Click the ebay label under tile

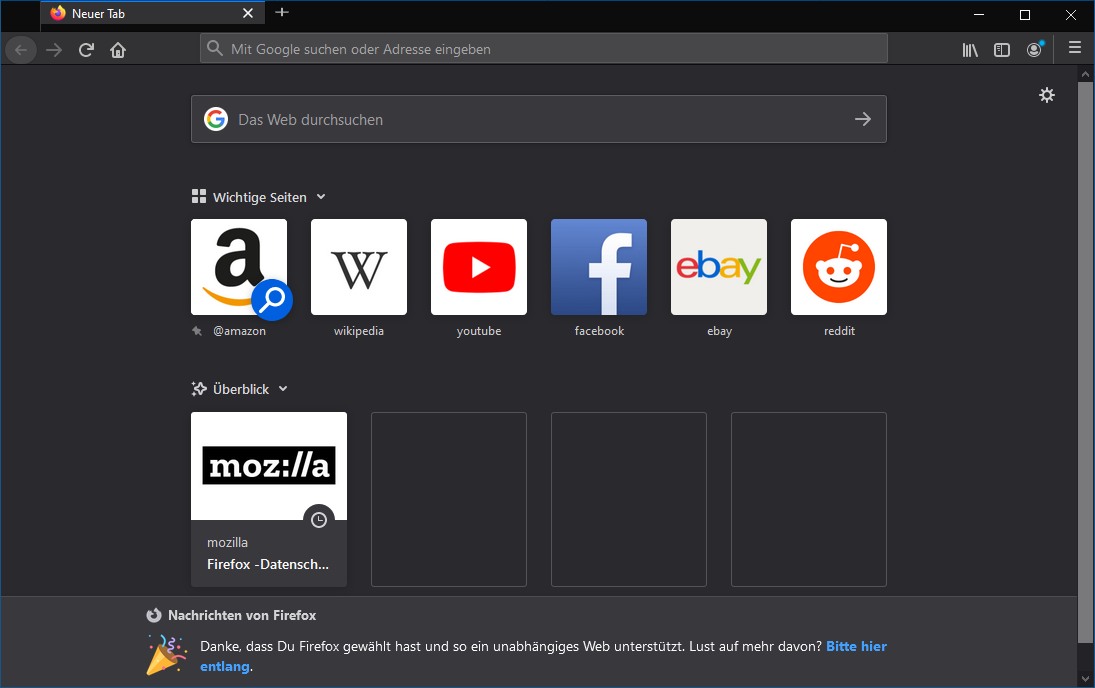pyautogui.click(x=719, y=331)
